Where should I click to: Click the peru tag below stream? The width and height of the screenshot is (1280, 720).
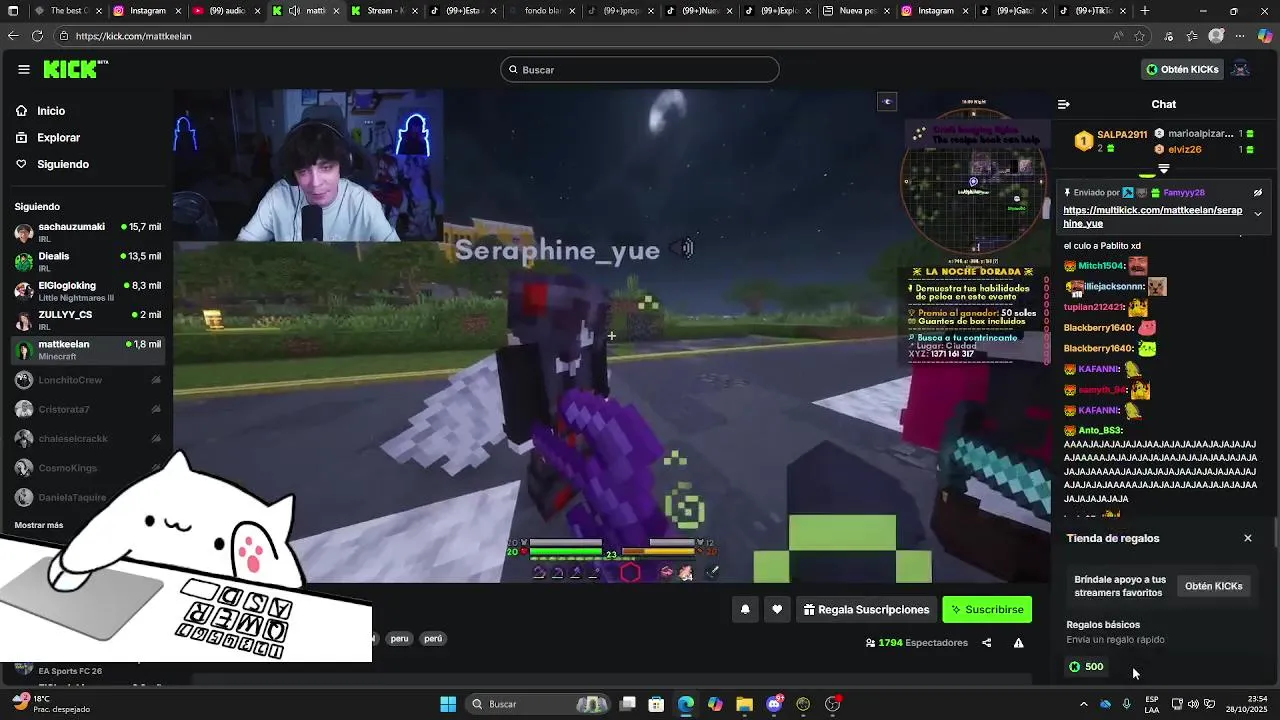(x=399, y=638)
